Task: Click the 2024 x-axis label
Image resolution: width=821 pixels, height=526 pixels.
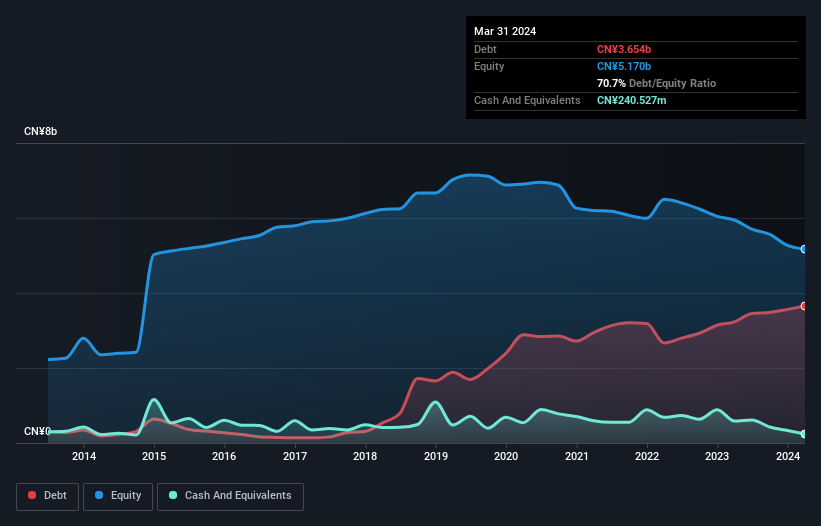Action: 787,457
